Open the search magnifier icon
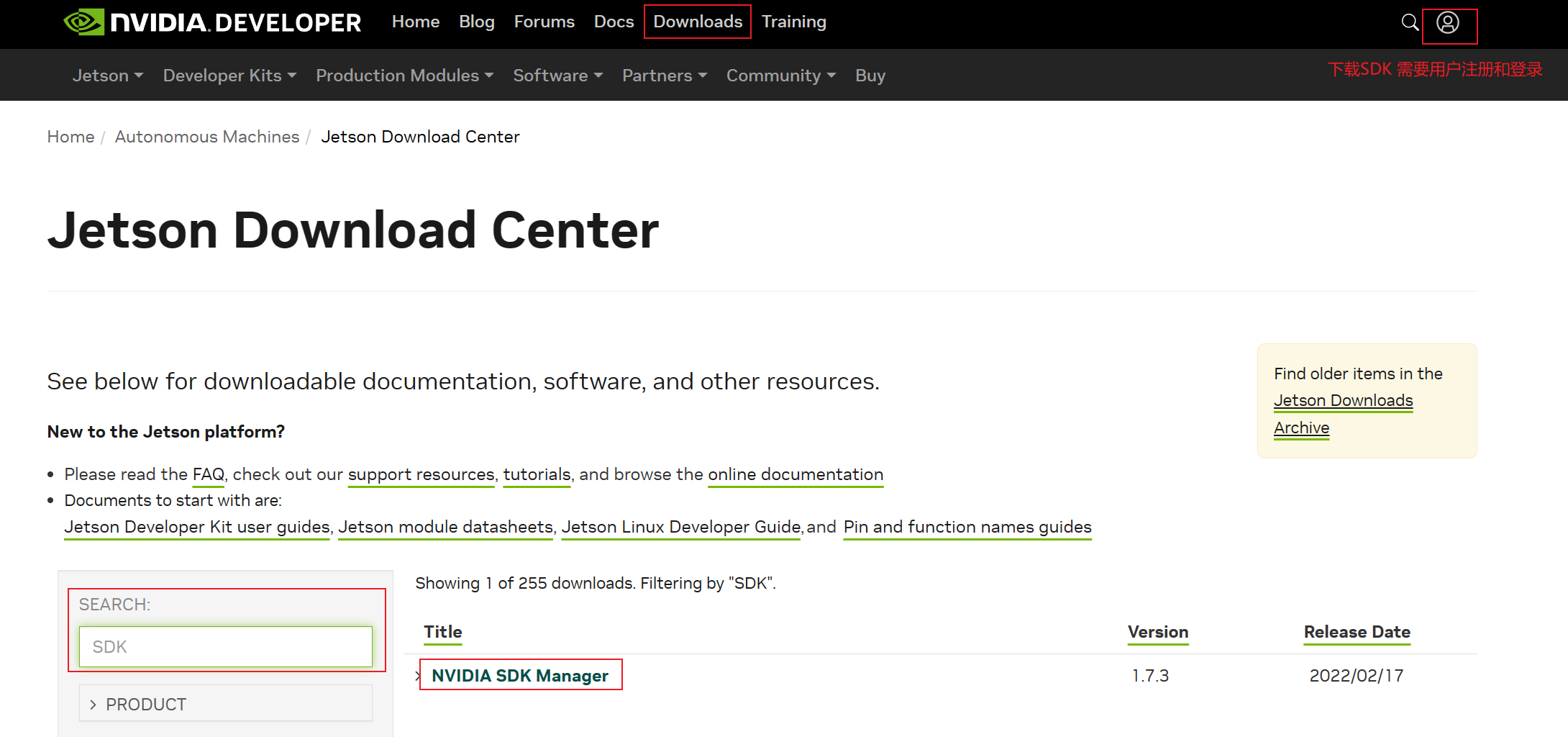 click(1410, 22)
